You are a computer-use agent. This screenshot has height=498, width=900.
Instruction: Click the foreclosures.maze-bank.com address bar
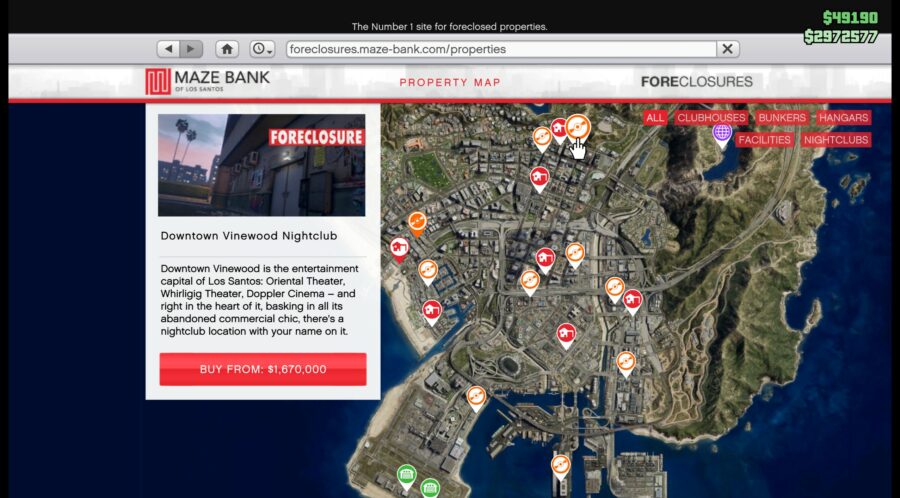pos(501,49)
